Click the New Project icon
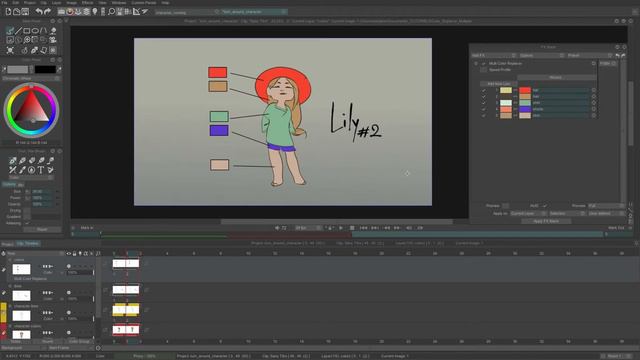This screenshot has width=640, height=360. (8, 12)
